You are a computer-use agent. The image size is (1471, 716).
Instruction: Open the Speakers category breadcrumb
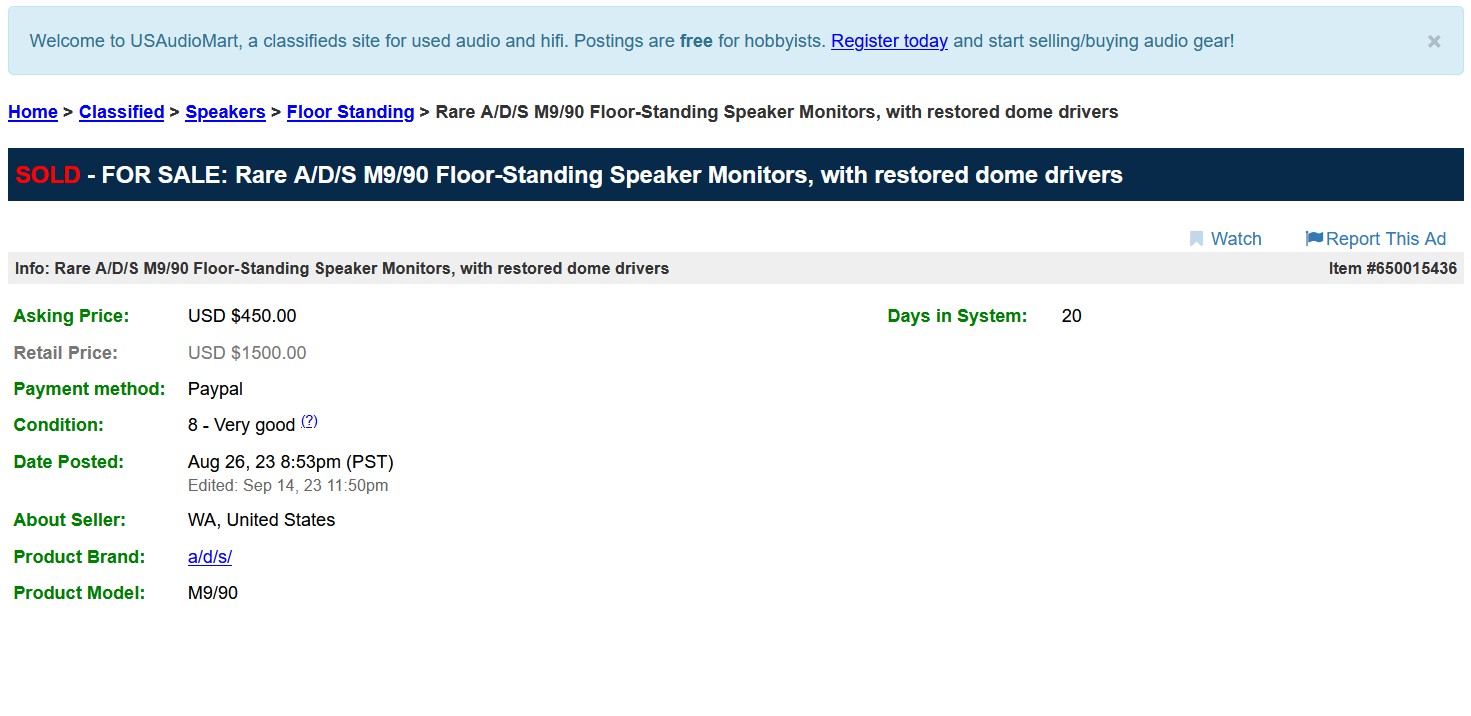[x=225, y=112]
